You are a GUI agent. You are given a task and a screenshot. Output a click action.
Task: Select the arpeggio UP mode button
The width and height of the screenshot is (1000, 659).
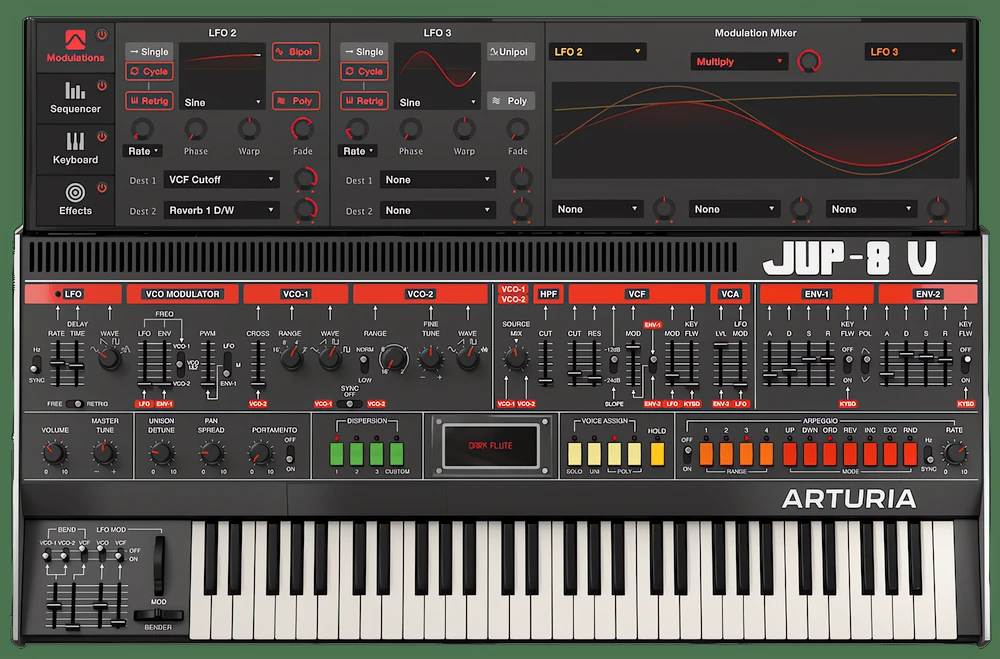point(790,454)
